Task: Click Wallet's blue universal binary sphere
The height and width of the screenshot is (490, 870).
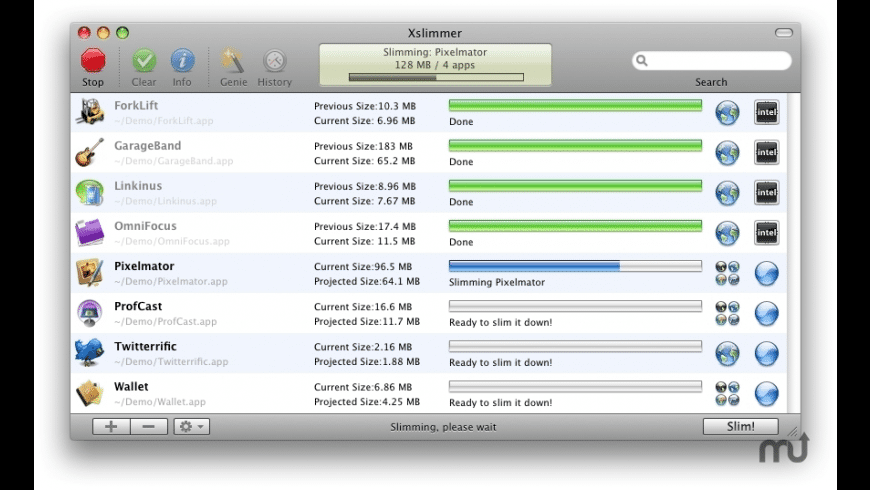Action: (766, 393)
